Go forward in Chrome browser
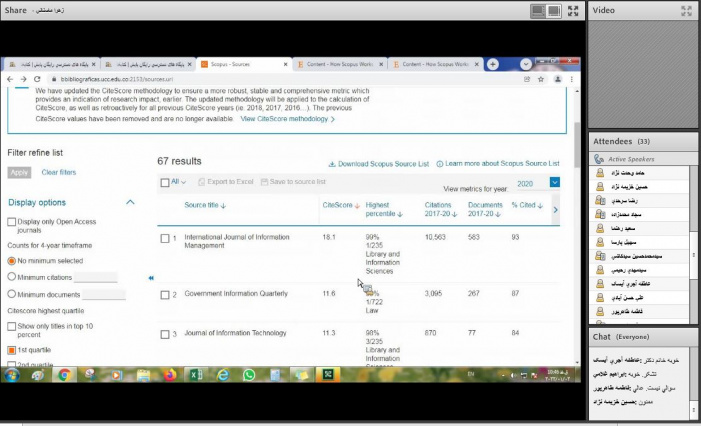The height and width of the screenshot is (426, 701). (x=23, y=79)
